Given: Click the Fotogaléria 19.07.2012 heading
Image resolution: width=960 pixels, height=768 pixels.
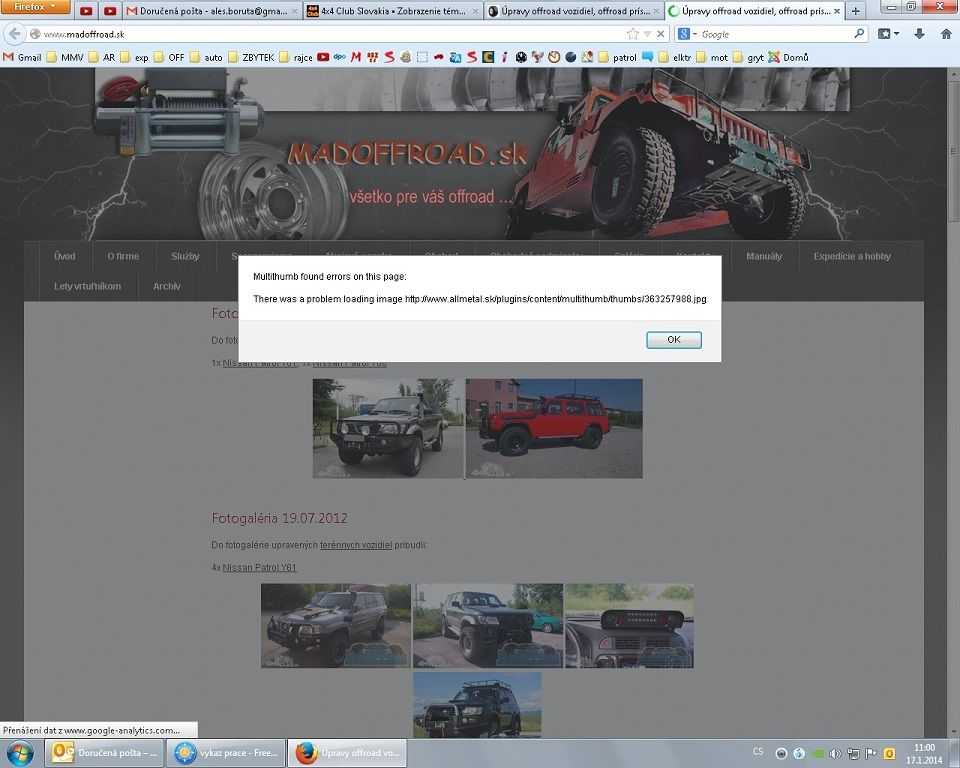Looking at the screenshot, I should click(x=279, y=518).
